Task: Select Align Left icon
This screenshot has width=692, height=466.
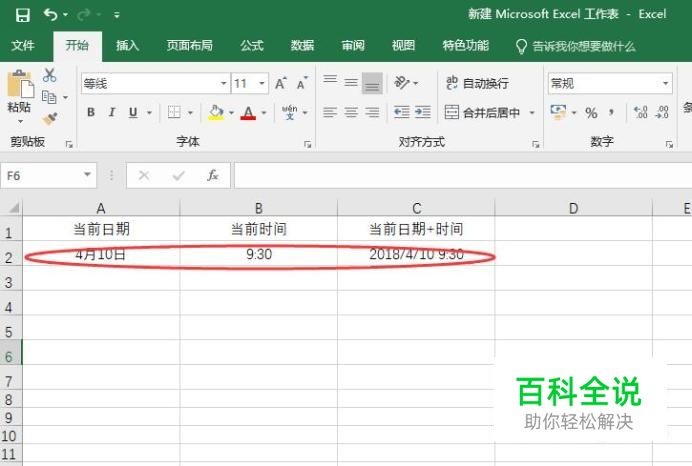Action: tap(330, 113)
